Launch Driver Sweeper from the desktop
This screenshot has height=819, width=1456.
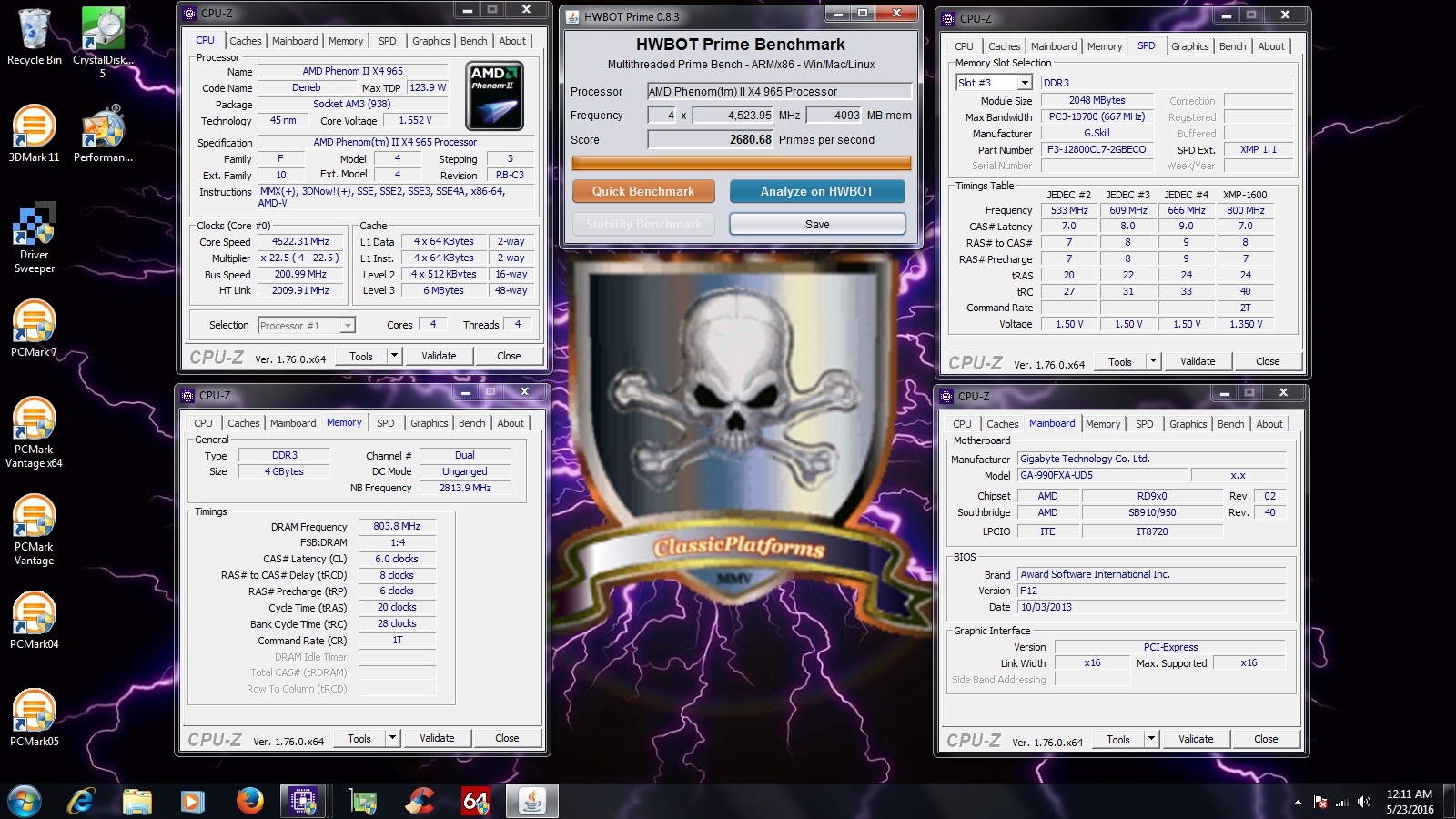pos(34,238)
